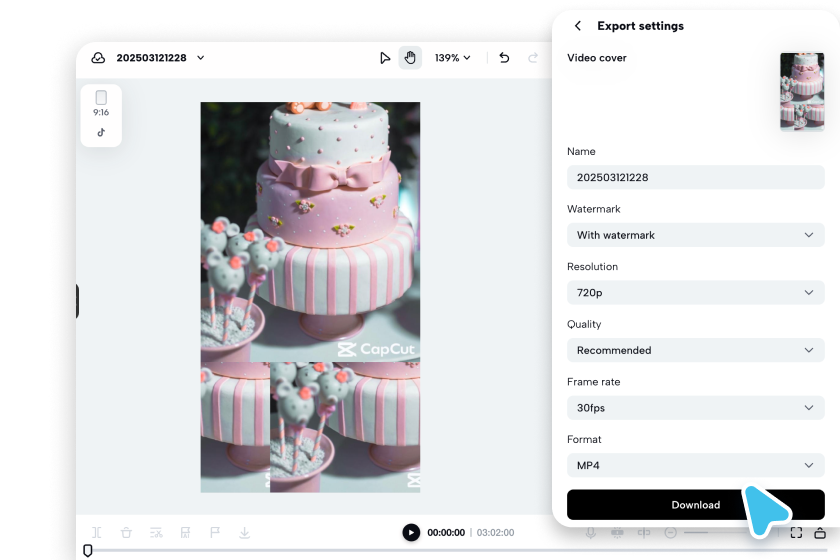Click the current time 00:00:00
840x560 pixels.
pyautogui.click(x=446, y=533)
